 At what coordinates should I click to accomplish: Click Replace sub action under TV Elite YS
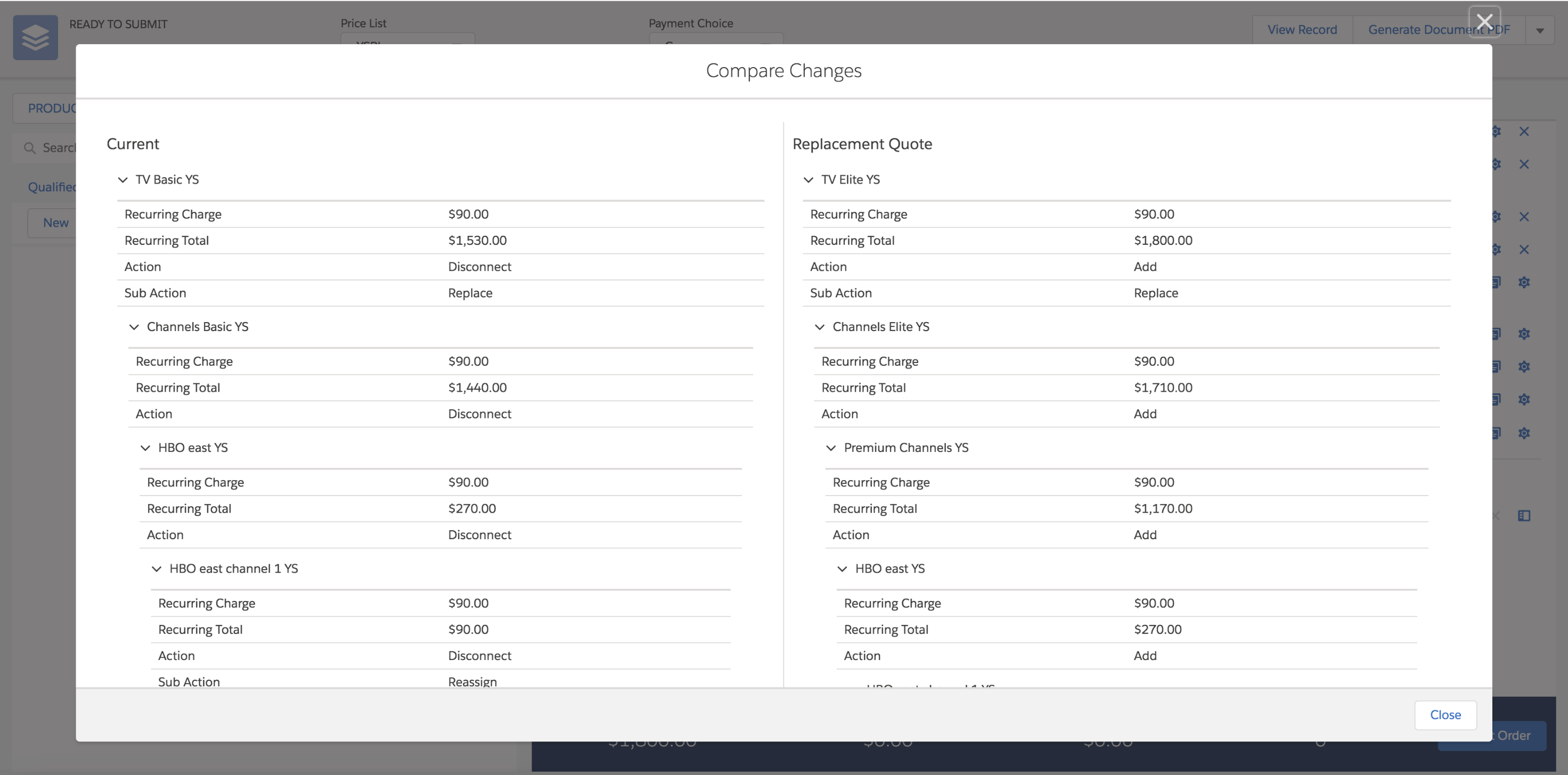coord(1156,293)
